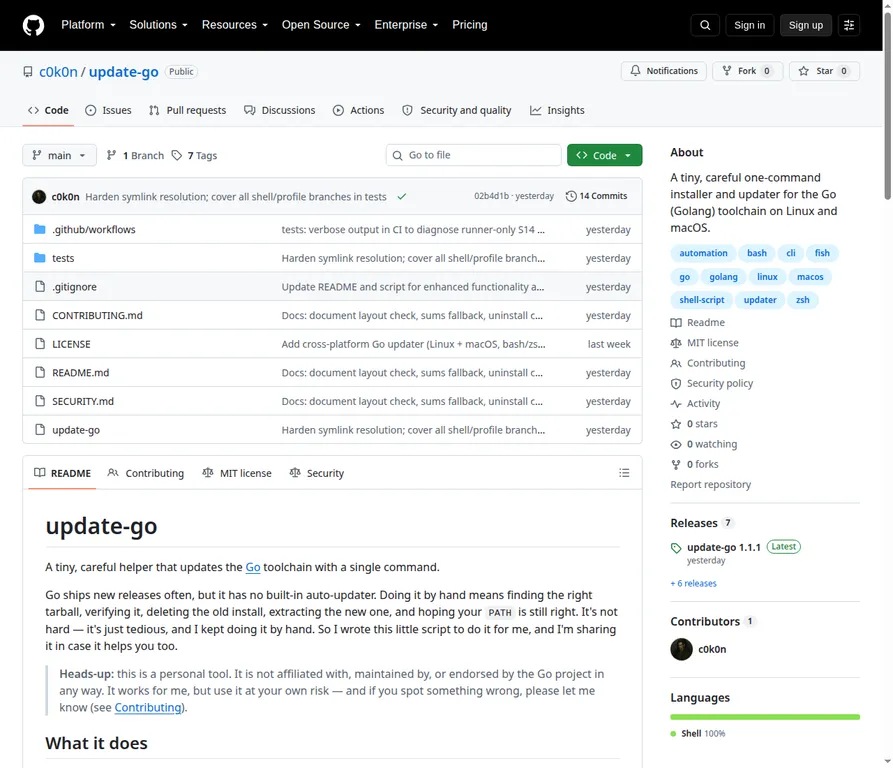Open the green Code dropdown
Screen dimensions: 893x768
pos(604,155)
